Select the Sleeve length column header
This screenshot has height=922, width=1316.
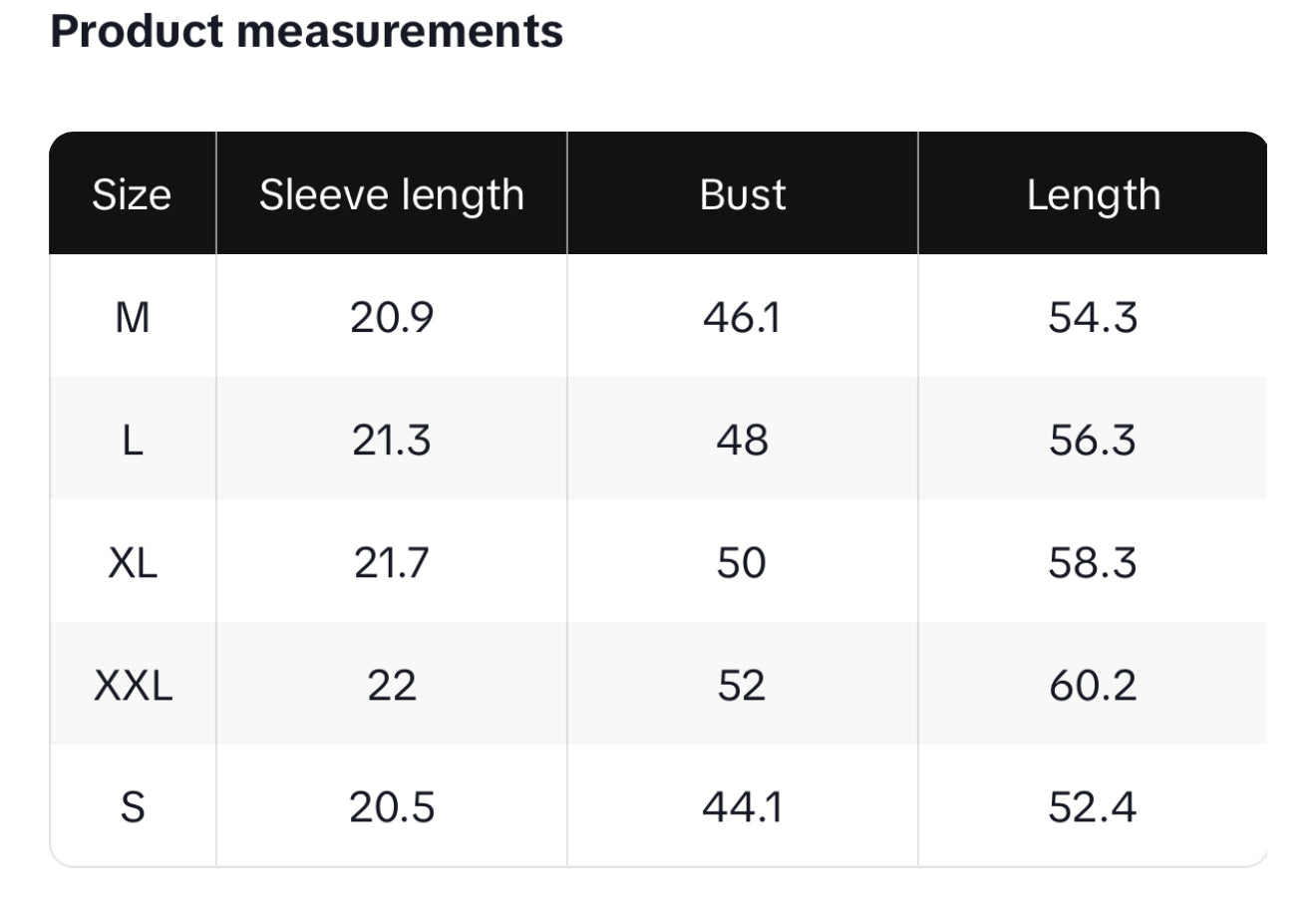point(392,194)
